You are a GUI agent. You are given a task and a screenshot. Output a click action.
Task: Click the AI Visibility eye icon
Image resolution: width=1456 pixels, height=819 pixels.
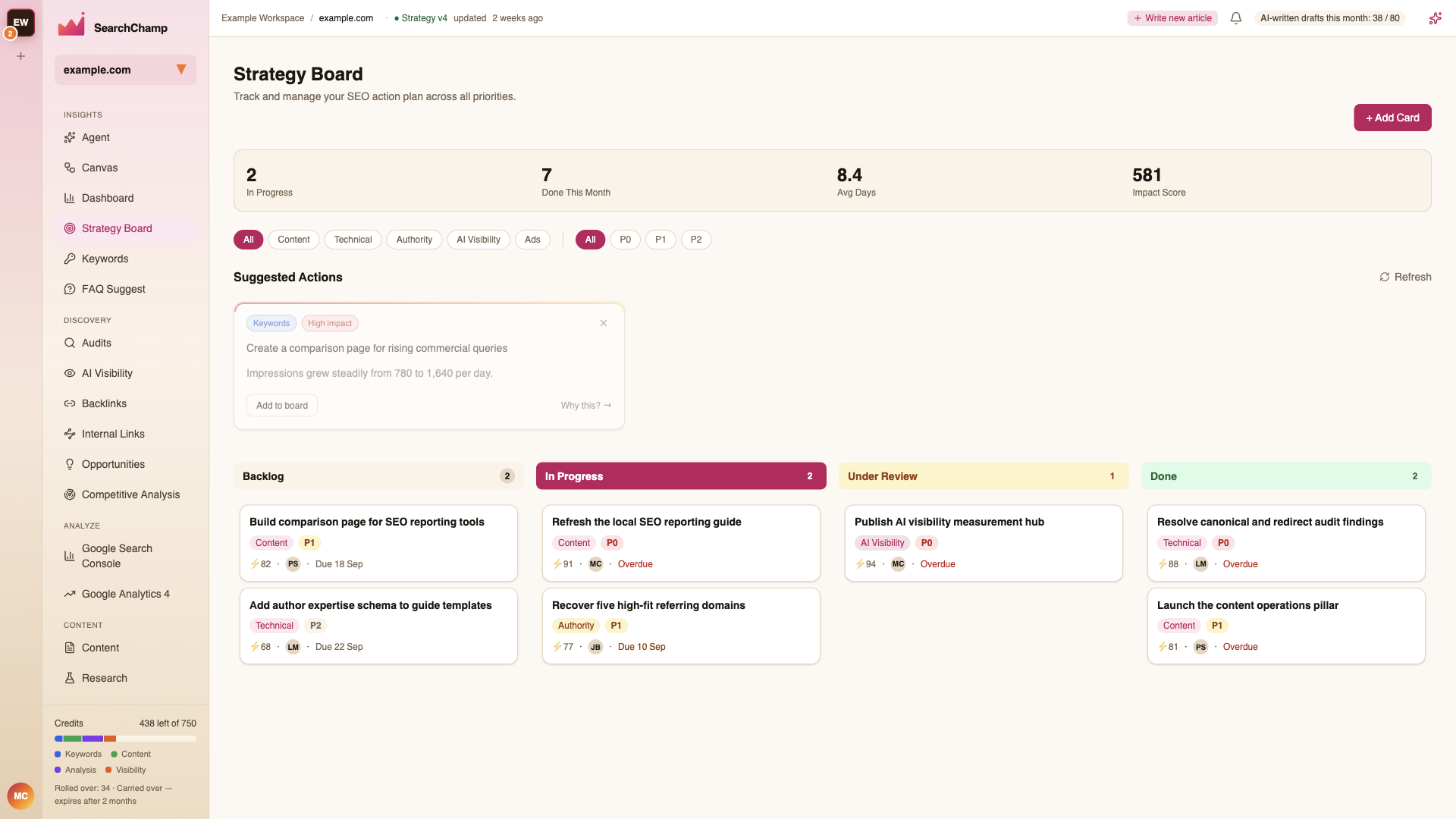[70, 373]
